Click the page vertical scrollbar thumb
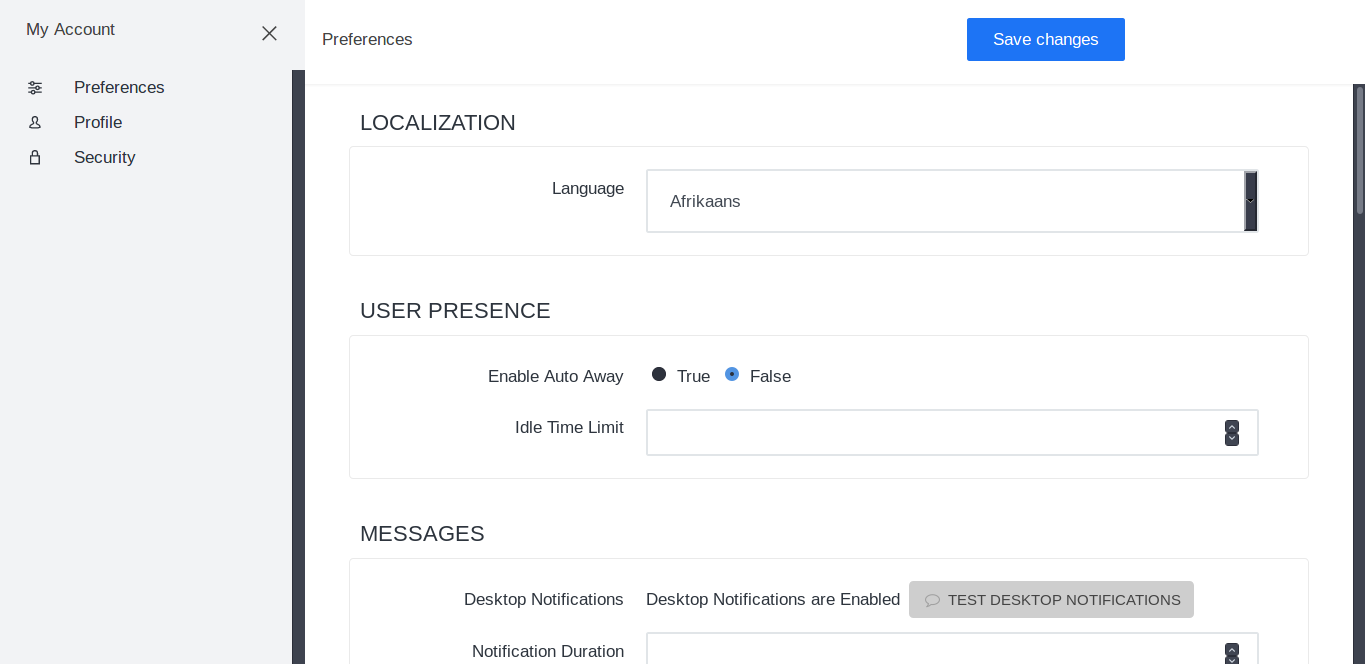This screenshot has height=664, width=1365. pos(1359,150)
